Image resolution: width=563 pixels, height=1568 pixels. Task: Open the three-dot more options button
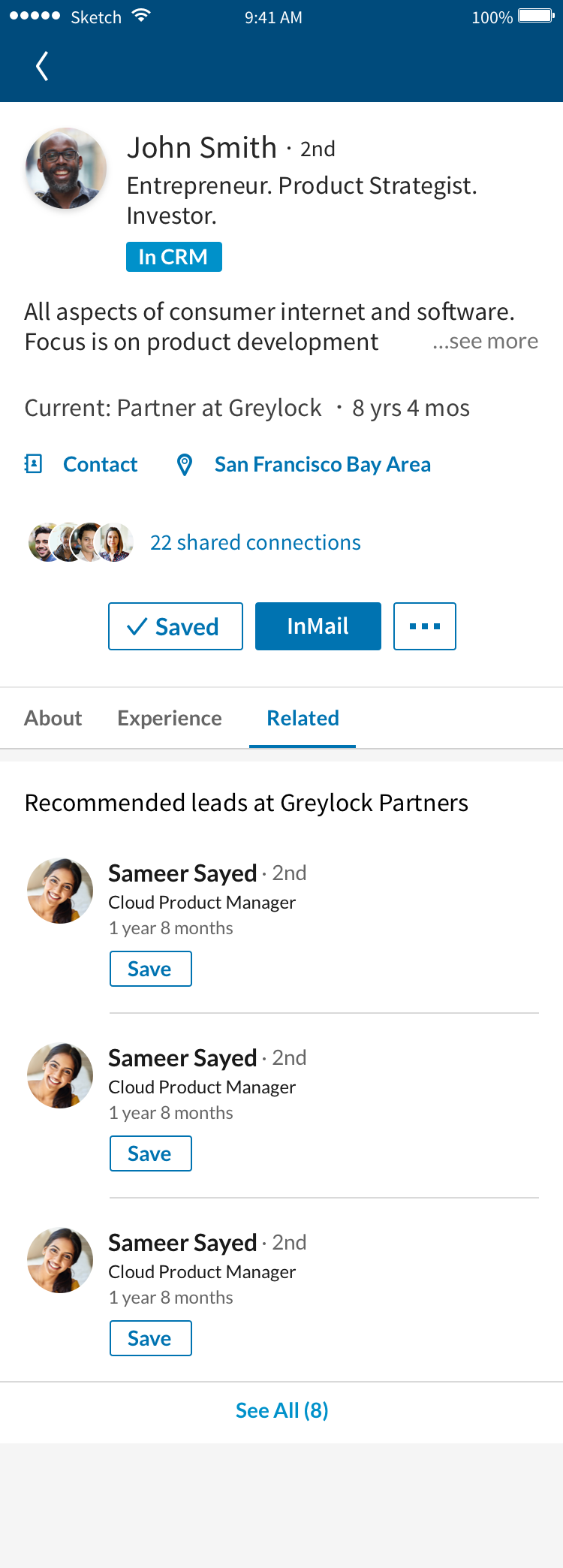(425, 626)
